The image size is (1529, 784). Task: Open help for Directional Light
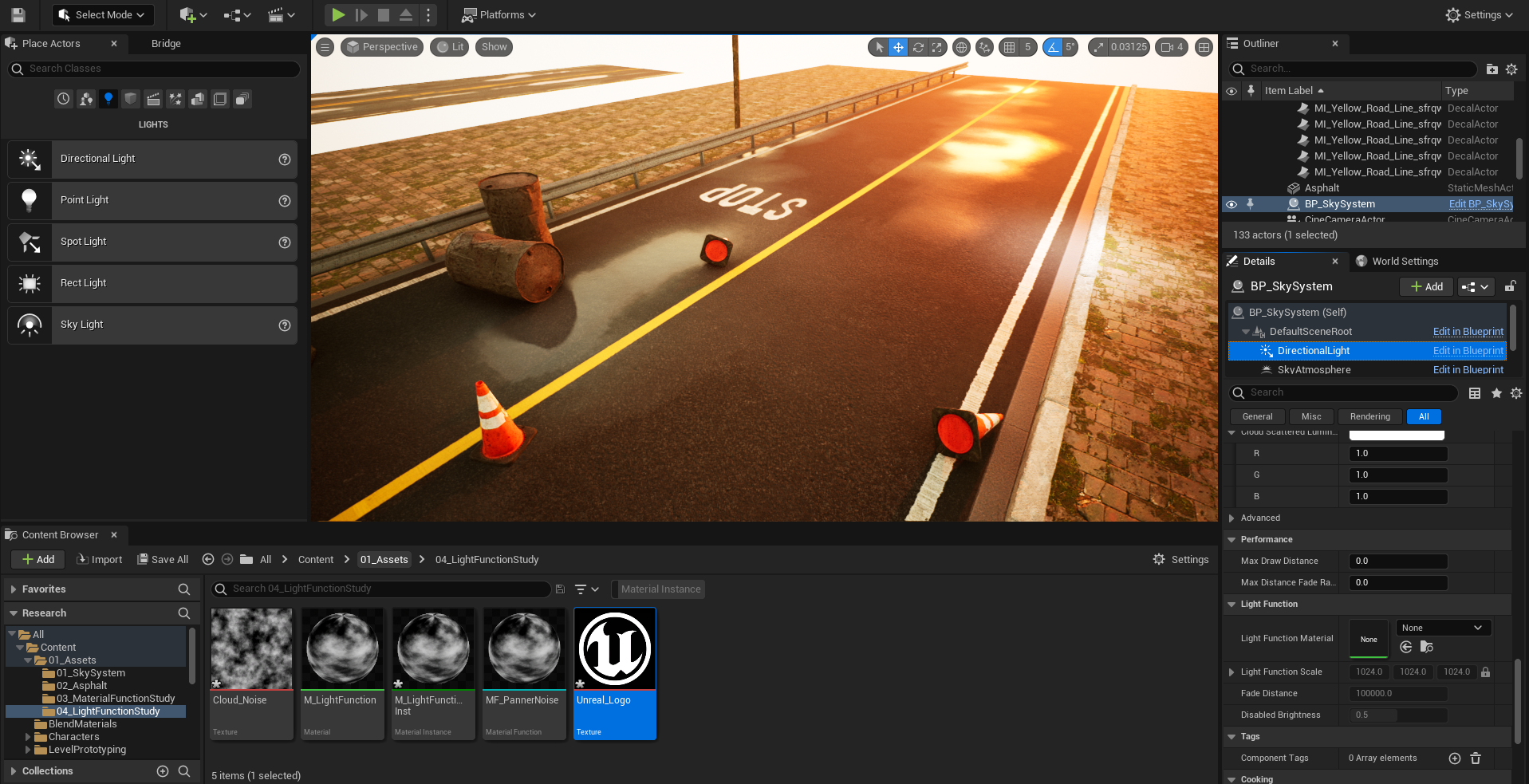(285, 160)
